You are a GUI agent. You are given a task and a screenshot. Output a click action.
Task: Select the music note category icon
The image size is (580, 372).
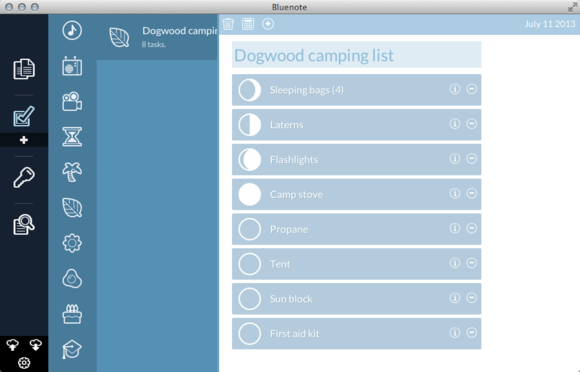pos(72,30)
